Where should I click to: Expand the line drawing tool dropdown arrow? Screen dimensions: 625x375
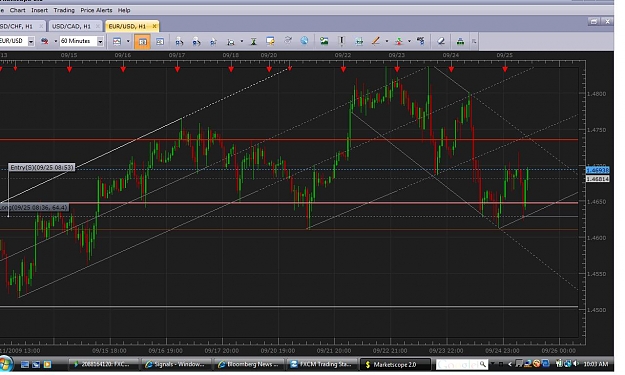386,41
